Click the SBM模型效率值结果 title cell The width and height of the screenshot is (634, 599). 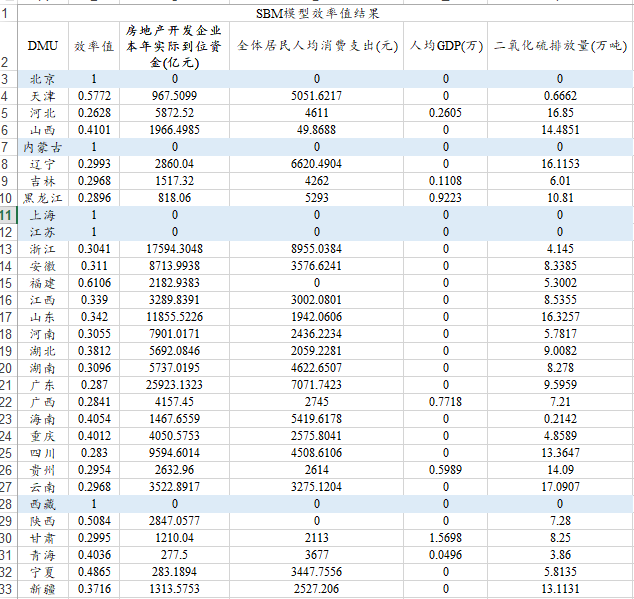tap(318, 12)
